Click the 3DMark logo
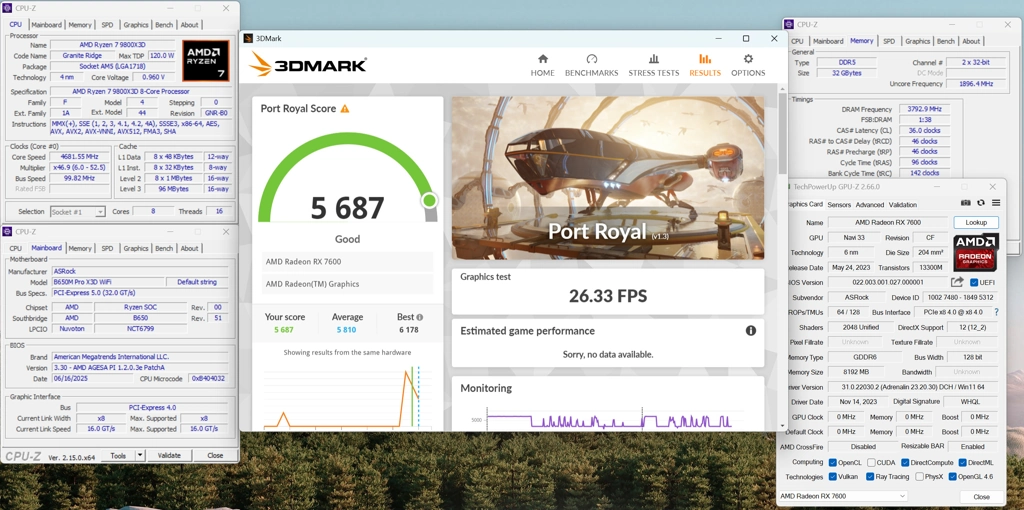This screenshot has width=1024, height=510. pyautogui.click(x=308, y=65)
